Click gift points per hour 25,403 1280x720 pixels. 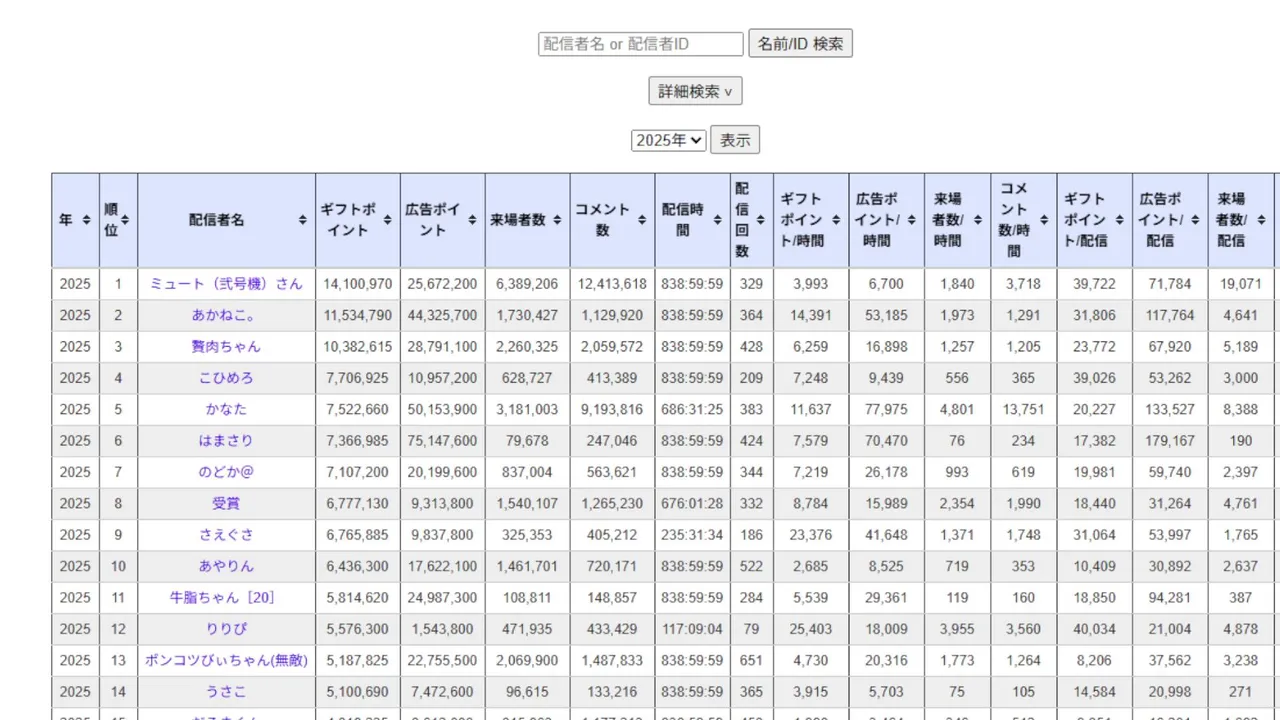pyautogui.click(x=811, y=629)
